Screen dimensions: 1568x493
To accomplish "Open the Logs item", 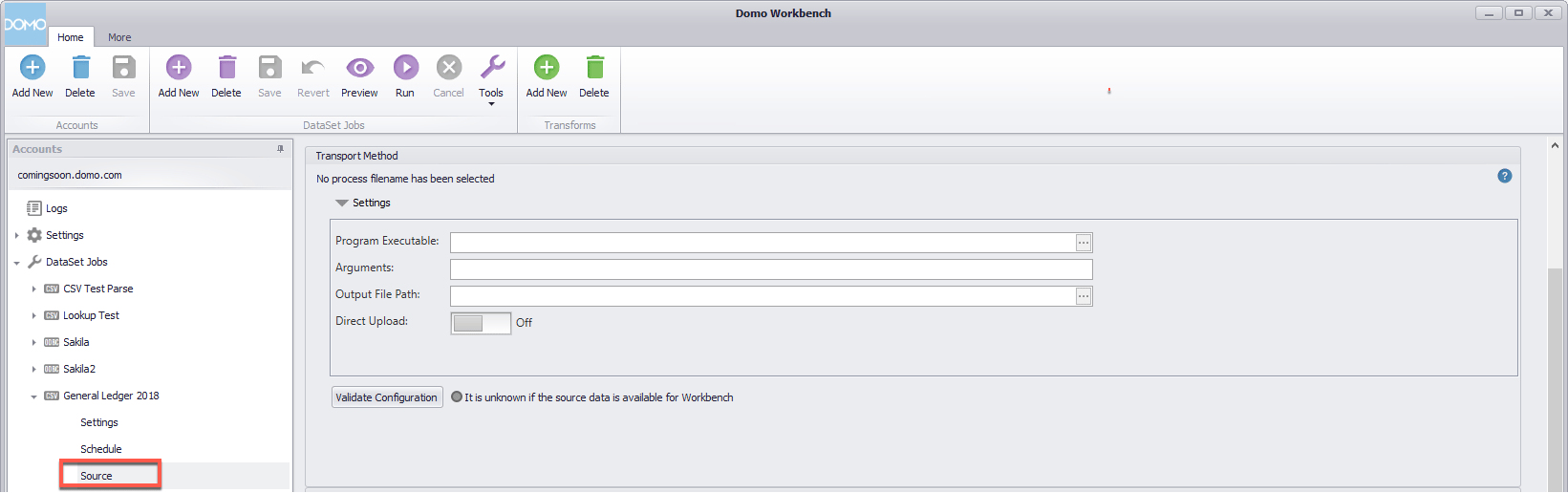I will [47, 208].
